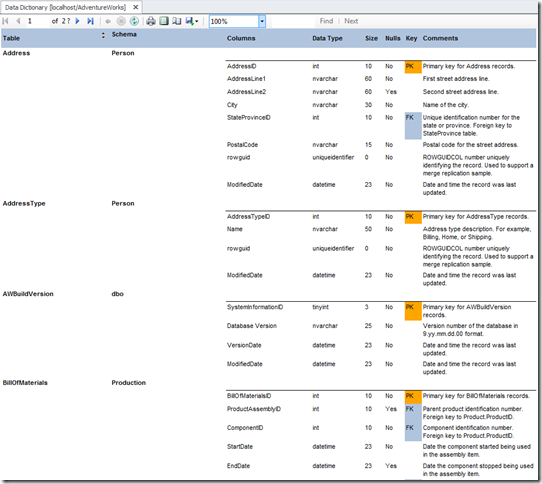Open the 100% zoom dropdown
Screen dimensions: 542x484
point(262,21)
